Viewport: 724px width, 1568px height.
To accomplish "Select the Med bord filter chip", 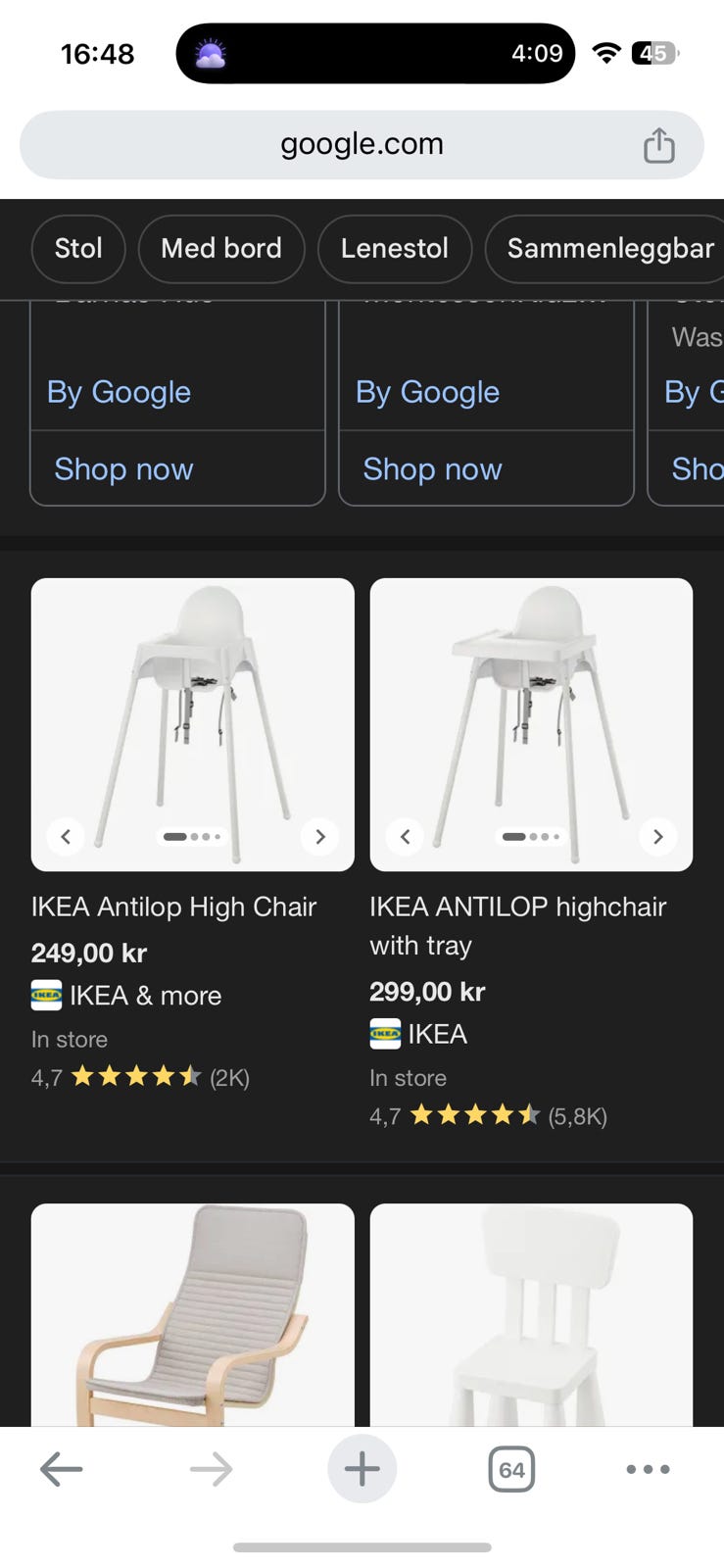I will click(221, 249).
